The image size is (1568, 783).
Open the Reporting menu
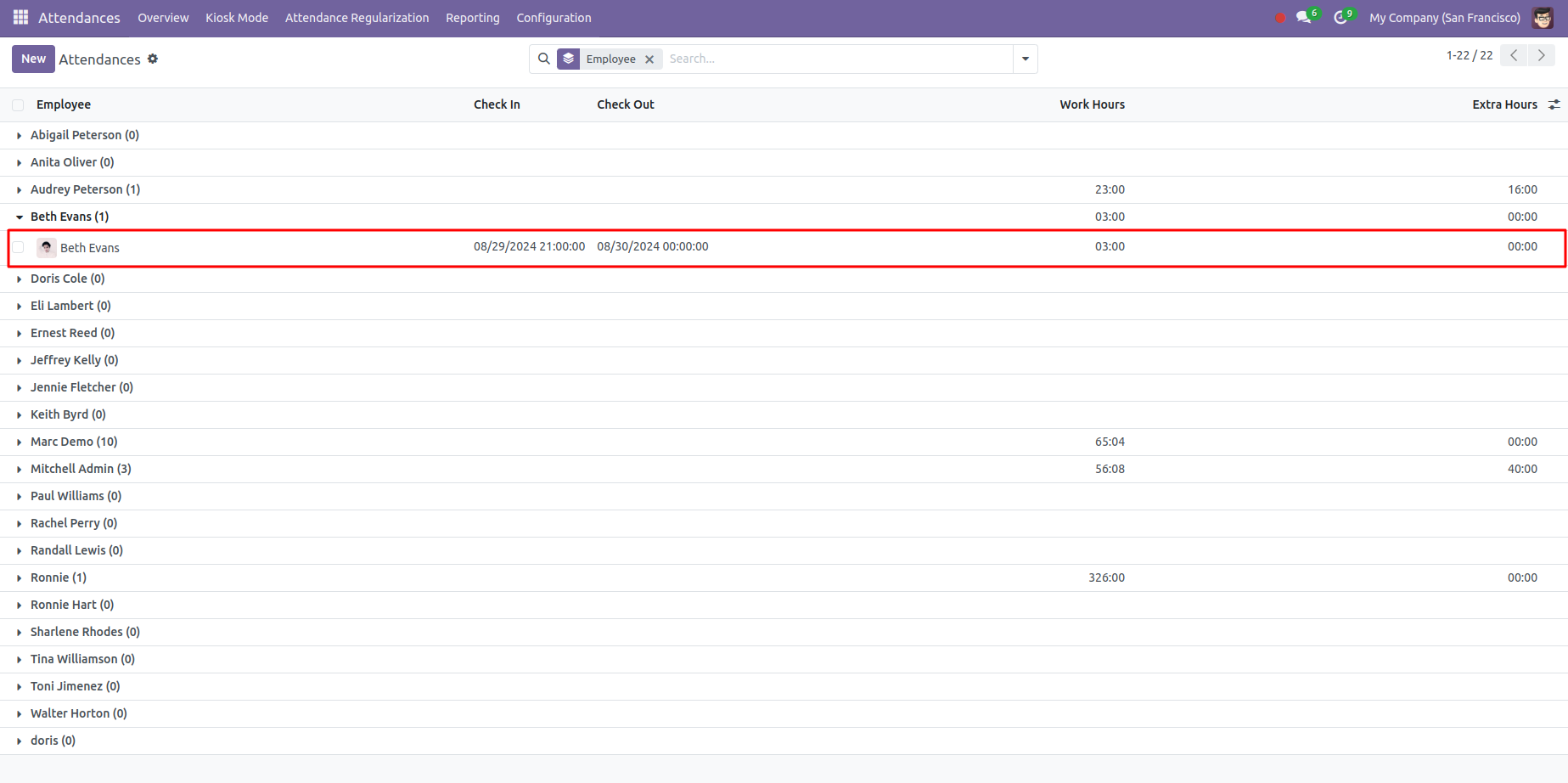point(472,18)
